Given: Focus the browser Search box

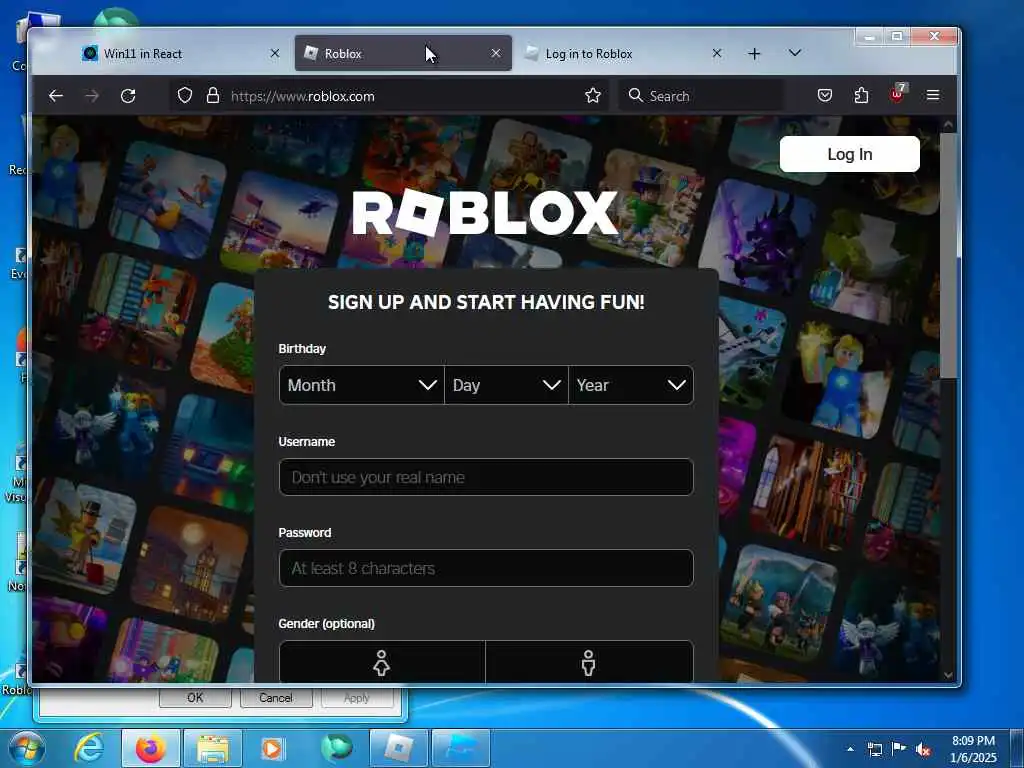Looking at the screenshot, I should pyautogui.click(x=702, y=96).
